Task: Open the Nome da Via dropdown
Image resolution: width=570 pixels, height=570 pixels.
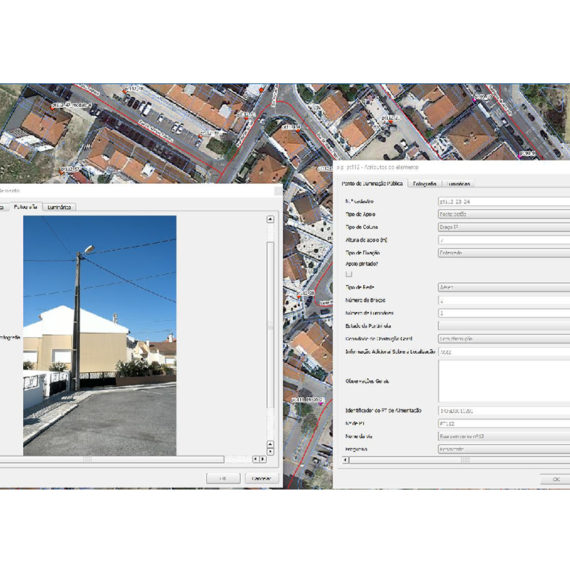Action: pyautogui.click(x=504, y=436)
